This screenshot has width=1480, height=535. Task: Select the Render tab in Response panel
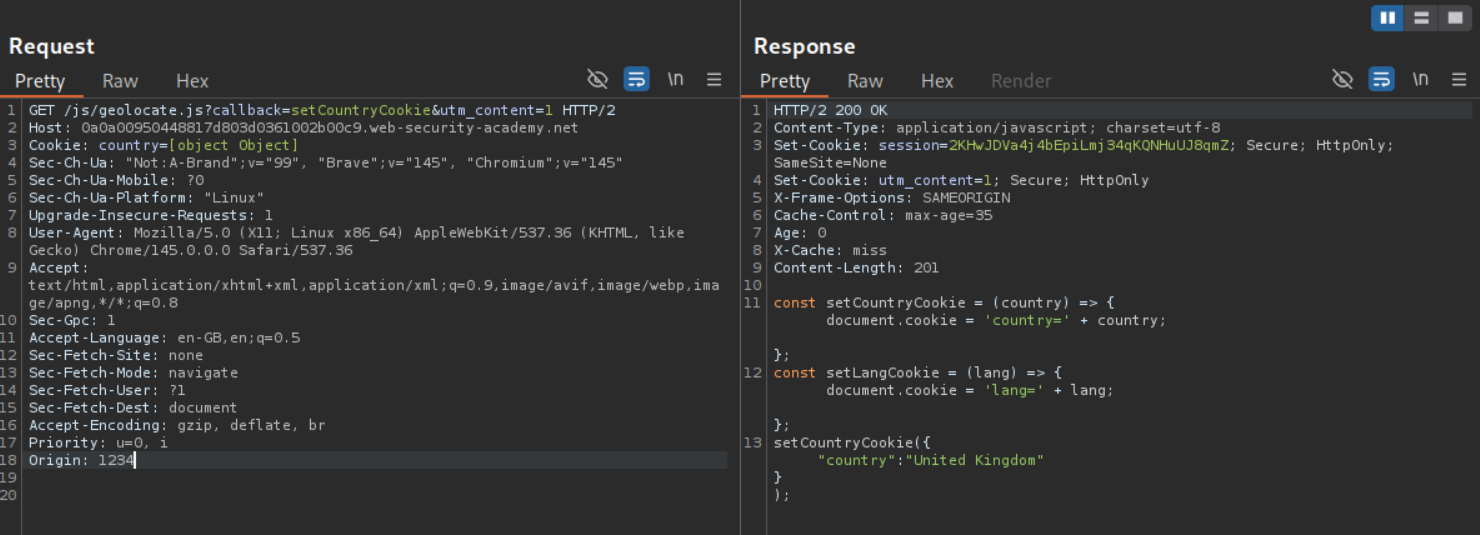(x=1021, y=81)
